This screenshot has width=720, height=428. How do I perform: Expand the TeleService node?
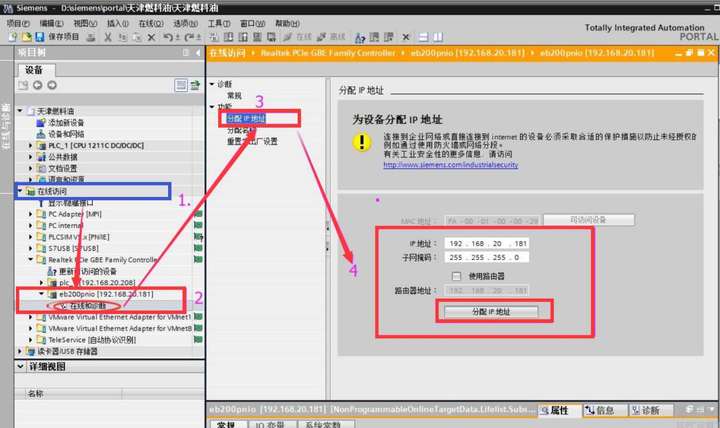[x=31, y=340]
